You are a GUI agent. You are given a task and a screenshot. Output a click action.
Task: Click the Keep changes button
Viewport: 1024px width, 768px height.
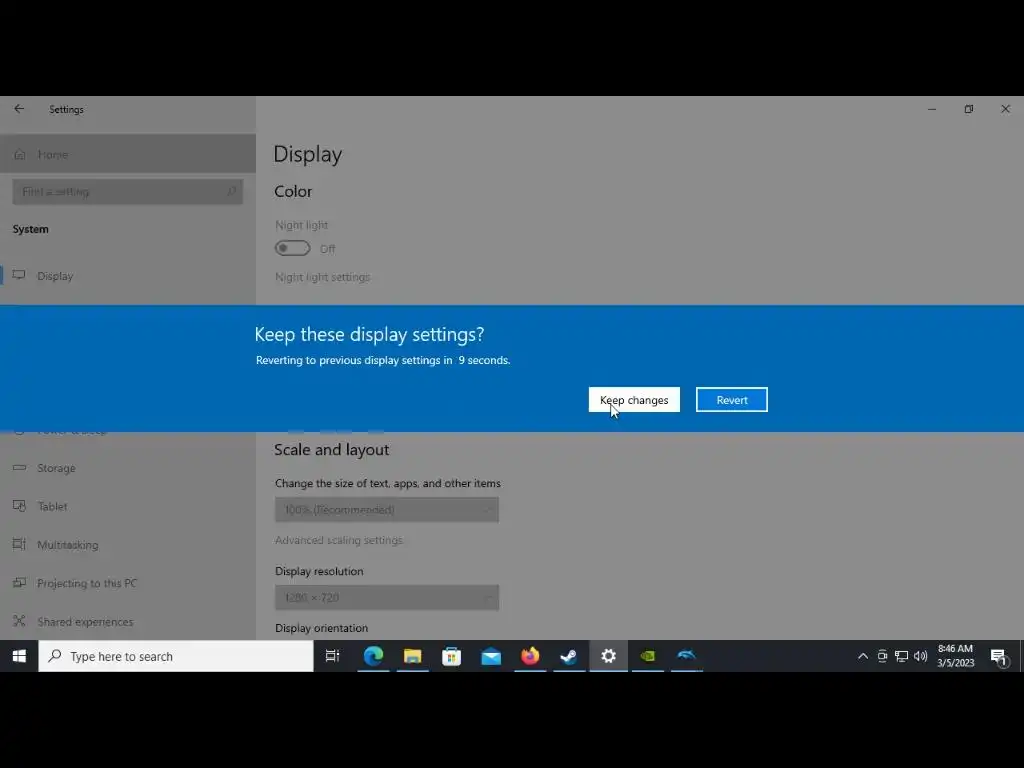(634, 400)
